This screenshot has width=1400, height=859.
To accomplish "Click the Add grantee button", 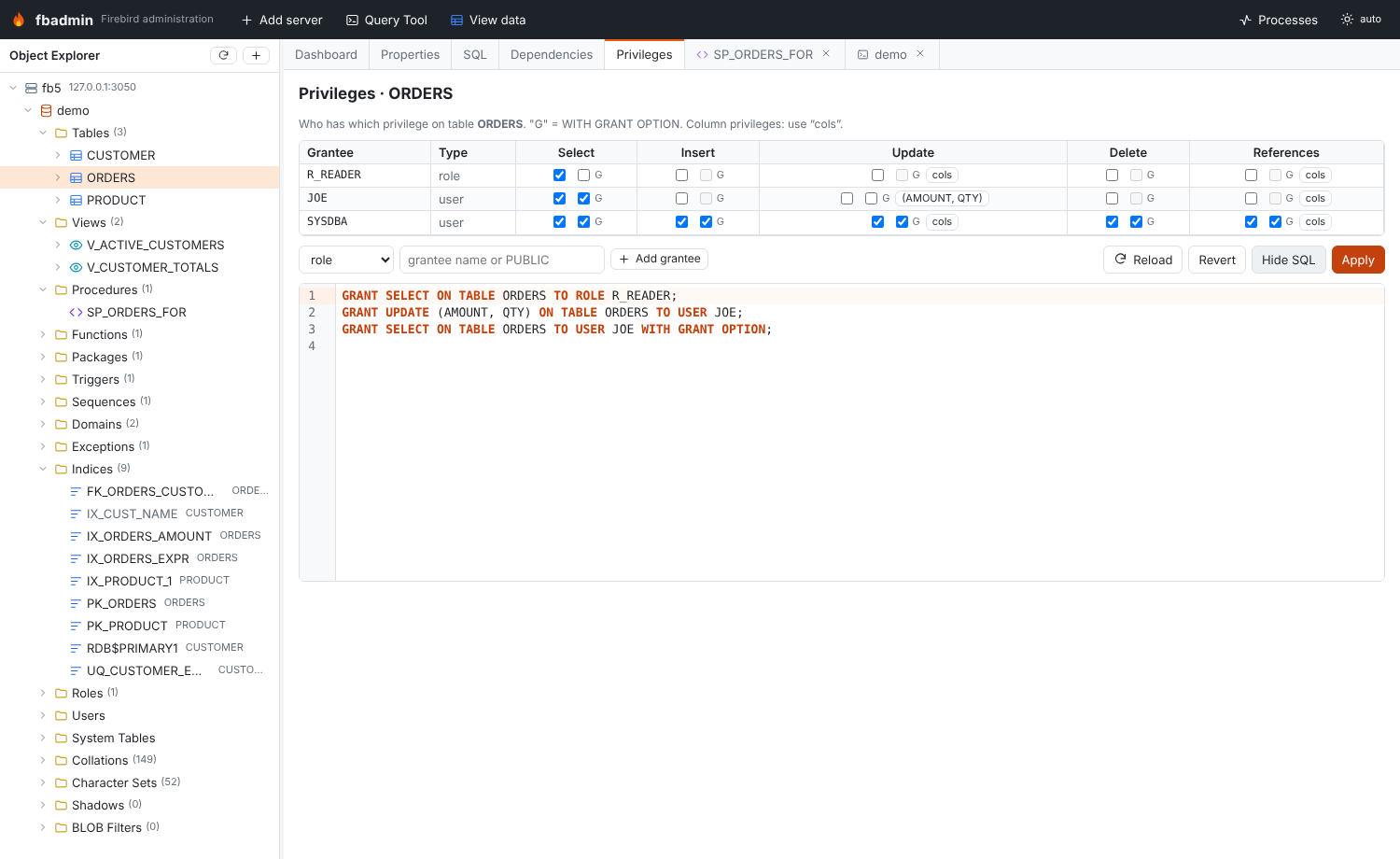I will coord(659,259).
